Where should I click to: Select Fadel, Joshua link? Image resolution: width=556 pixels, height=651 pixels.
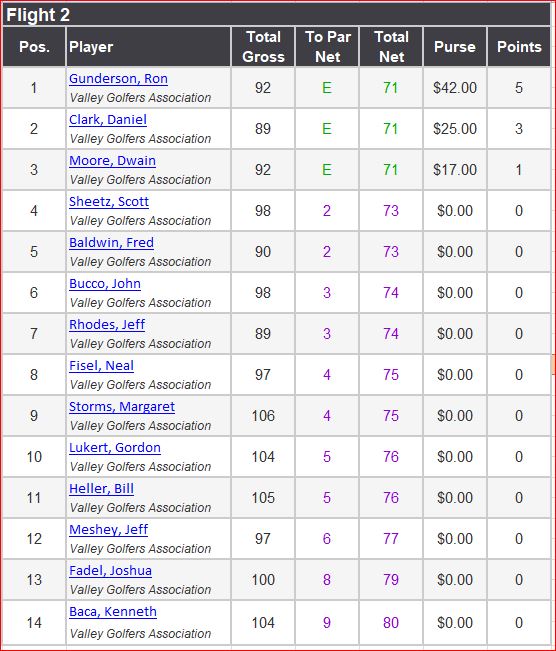pyautogui.click(x=110, y=570)
